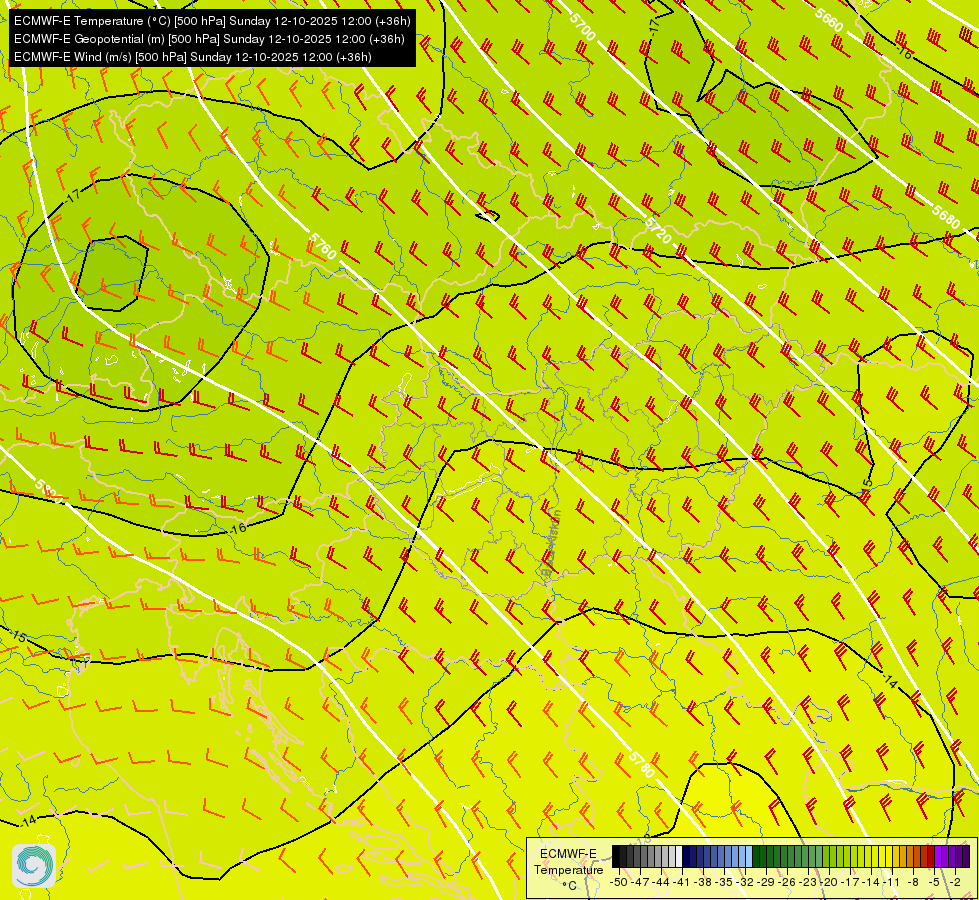Click the 5720 geopotential contour label

657,231
